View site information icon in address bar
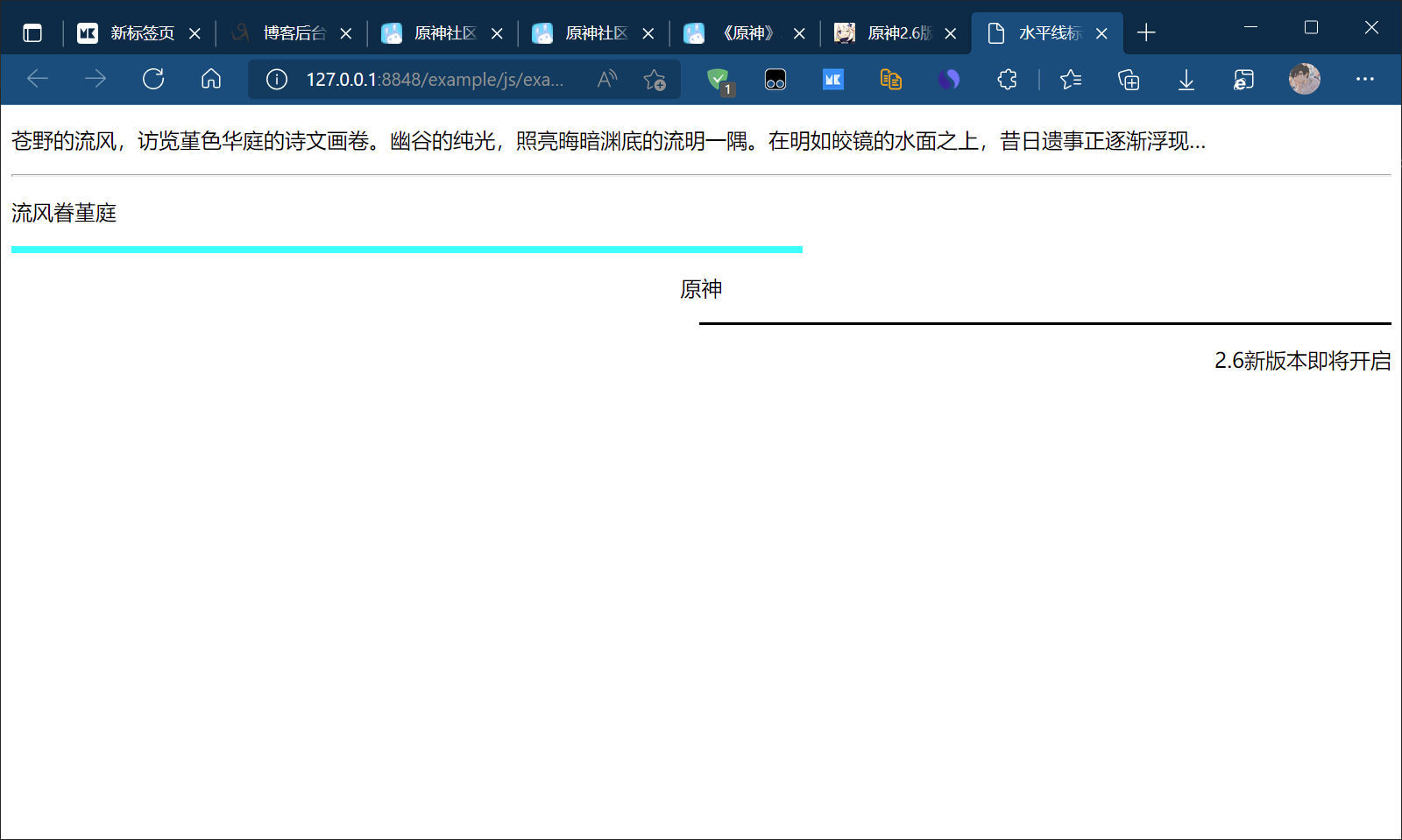This screenshot has height=840, width=1402. [277, 80]
